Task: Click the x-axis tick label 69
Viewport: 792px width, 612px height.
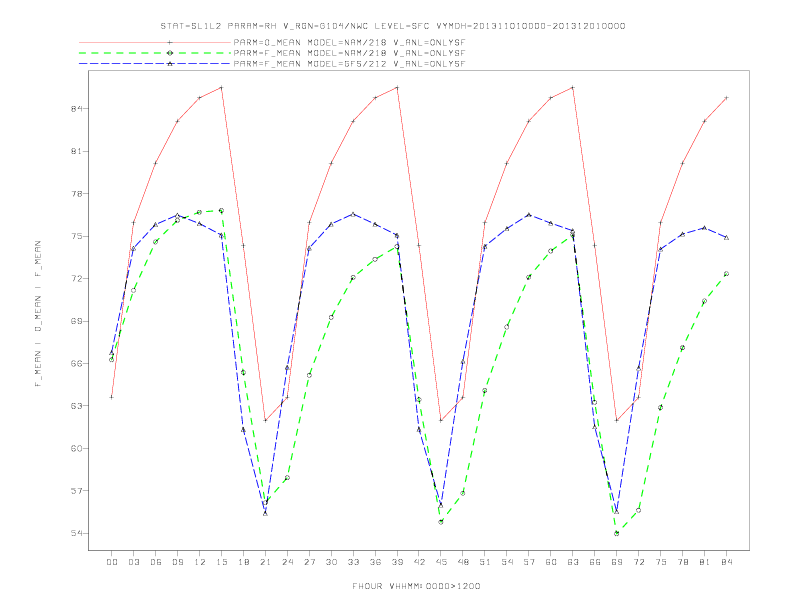Action: tap(617, 562)
